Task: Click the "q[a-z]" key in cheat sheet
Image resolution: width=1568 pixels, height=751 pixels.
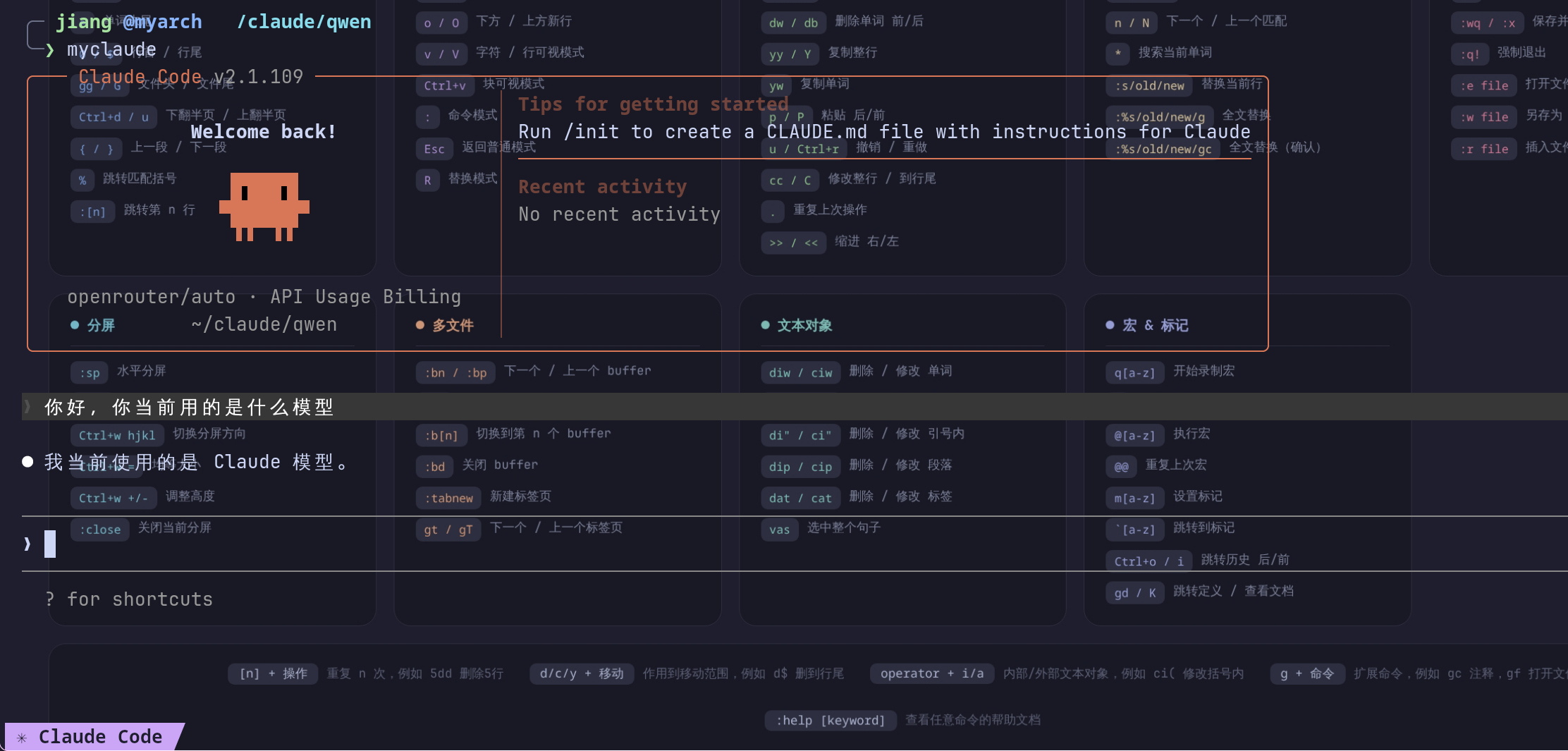Action: click(x=1135, y=372)
